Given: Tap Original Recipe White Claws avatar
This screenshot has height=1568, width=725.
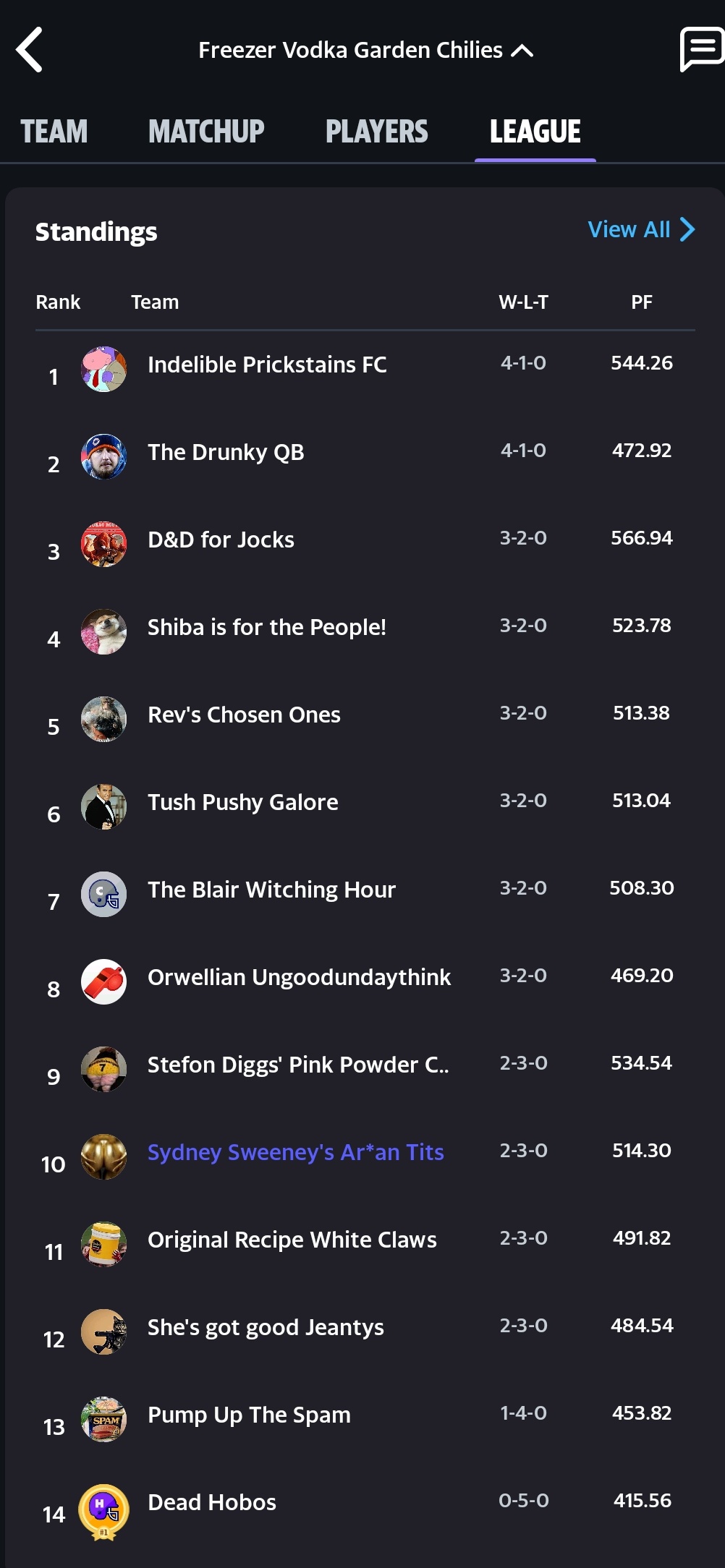Looking at the screenshot, I should pyautogui.click(x=103, y=1244).
